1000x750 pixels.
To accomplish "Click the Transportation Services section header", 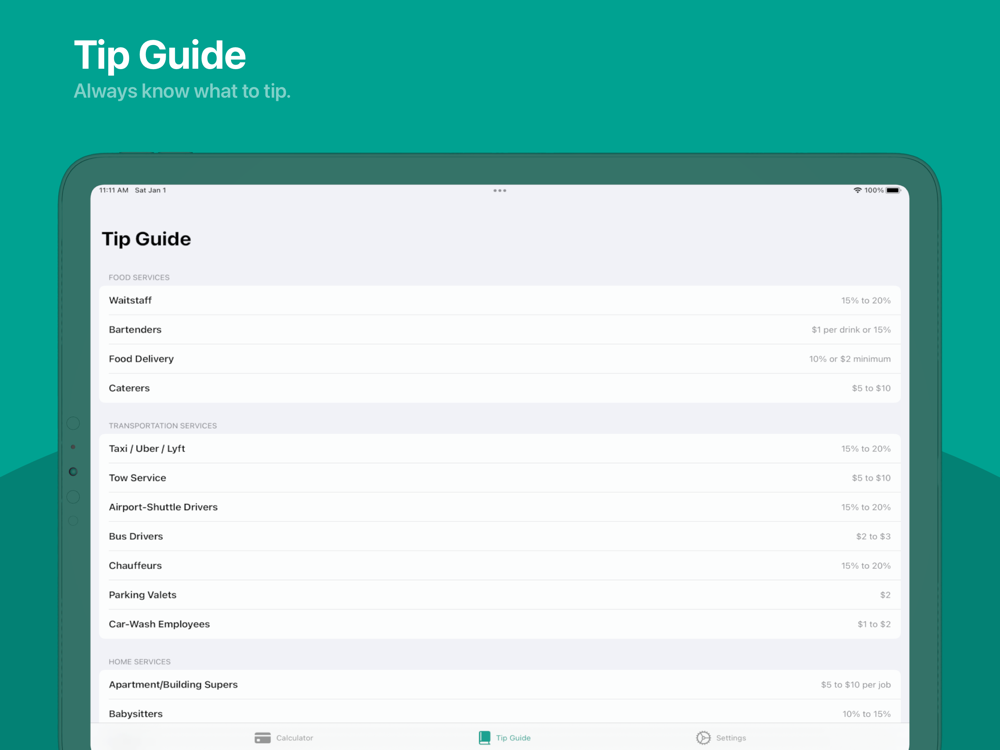I will pos(163,425).
